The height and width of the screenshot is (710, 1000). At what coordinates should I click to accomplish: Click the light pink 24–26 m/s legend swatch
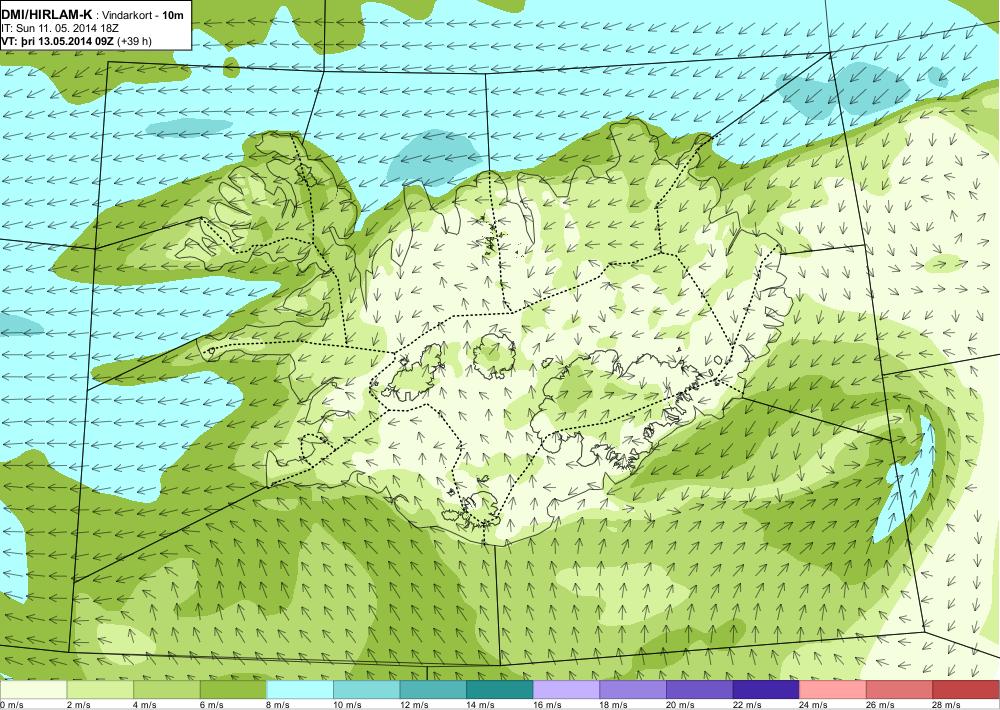click(x=833, y=690)
